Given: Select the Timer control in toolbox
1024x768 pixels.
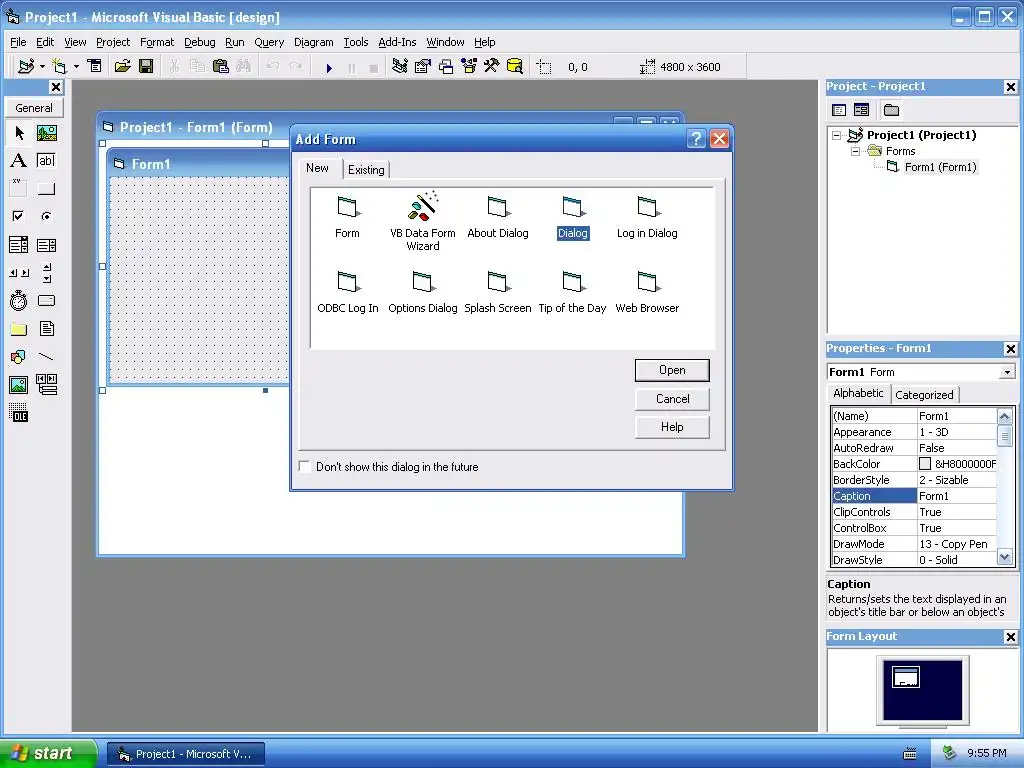Looking at the screenshot, I should point(19,300).
